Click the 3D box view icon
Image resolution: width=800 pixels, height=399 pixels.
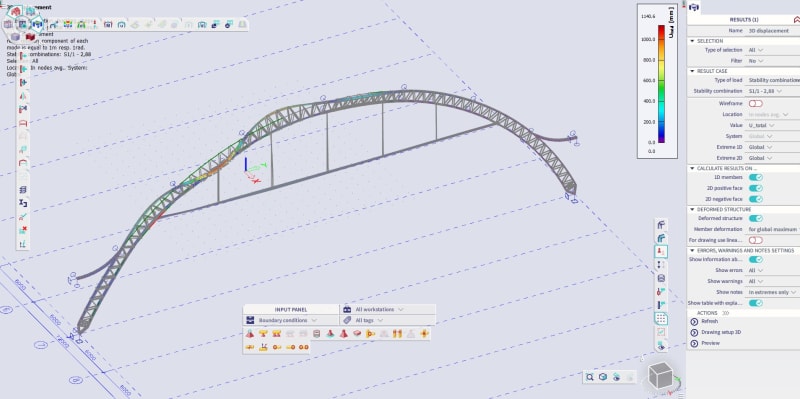(603, 377)
